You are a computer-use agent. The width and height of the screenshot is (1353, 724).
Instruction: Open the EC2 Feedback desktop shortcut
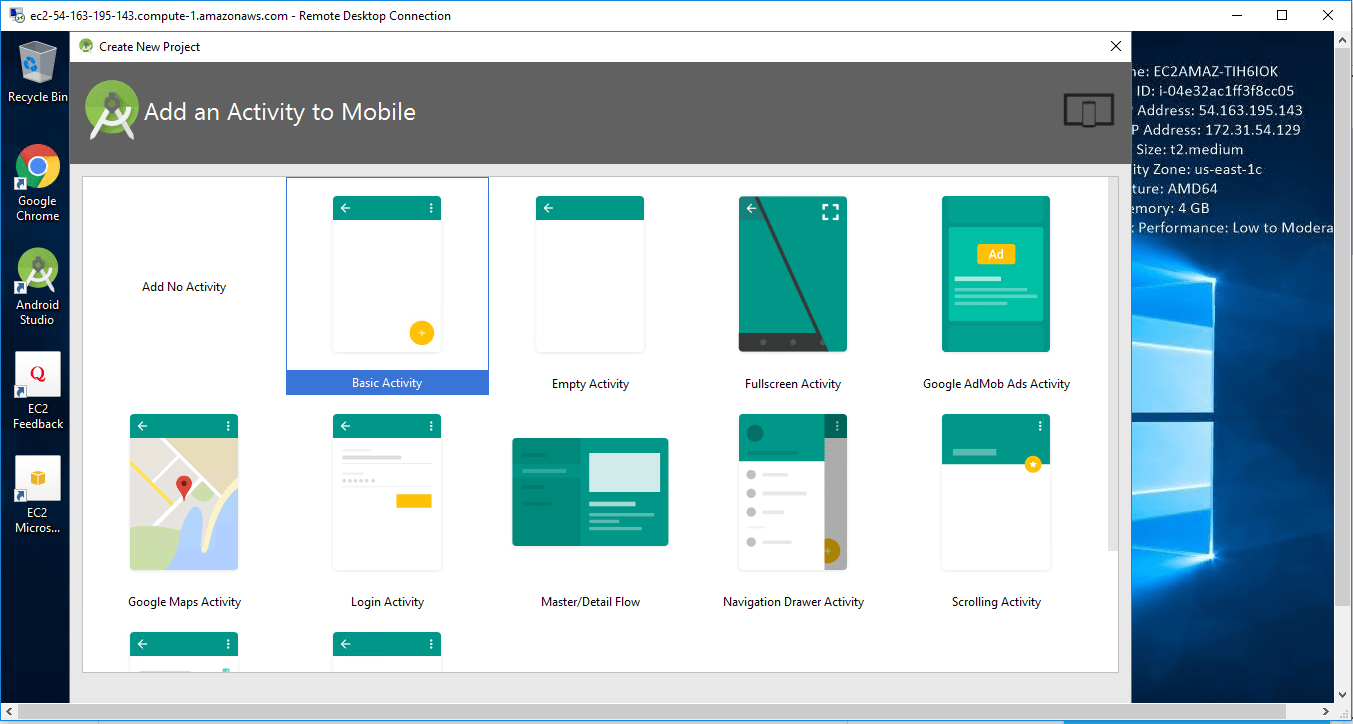point(38,390)
